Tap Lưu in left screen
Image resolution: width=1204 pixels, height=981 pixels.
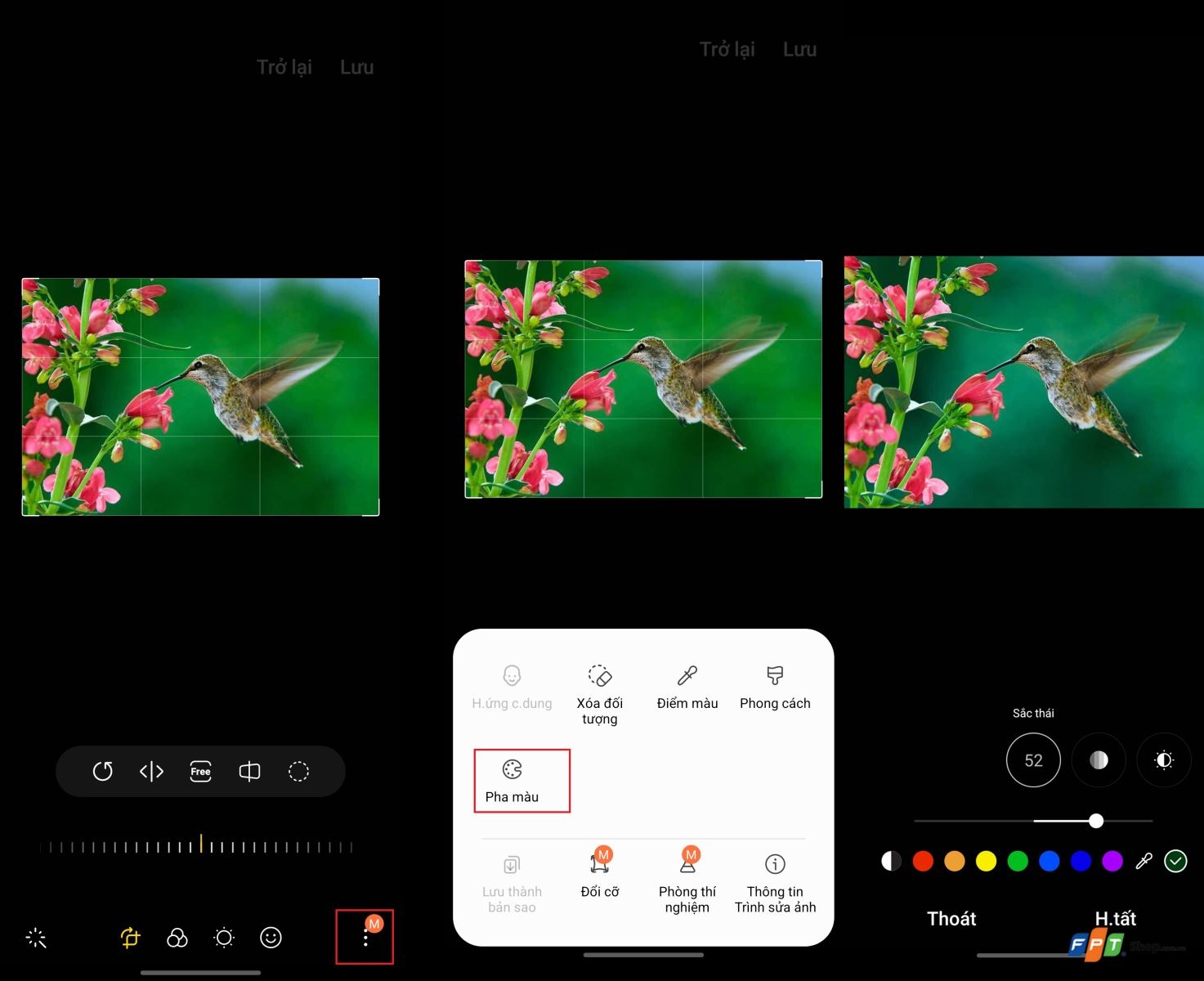(x=356, y=67)
